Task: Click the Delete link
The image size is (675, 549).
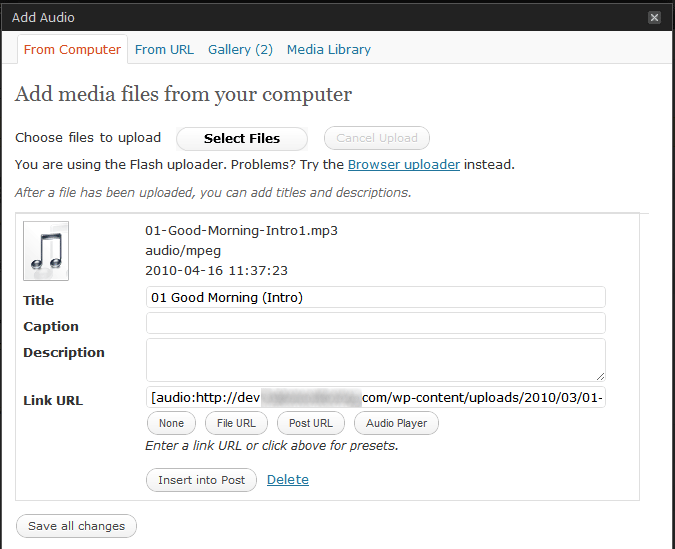Action: [288, 480]
